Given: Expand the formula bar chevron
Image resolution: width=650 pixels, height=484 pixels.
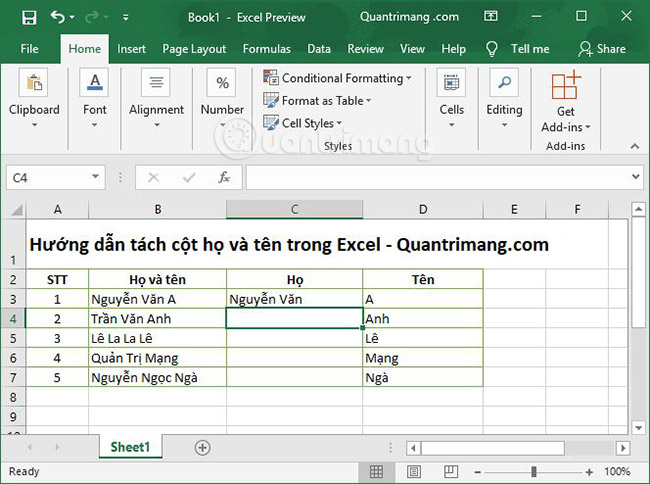Looking at the screenshot, I should tap(635, 177).
